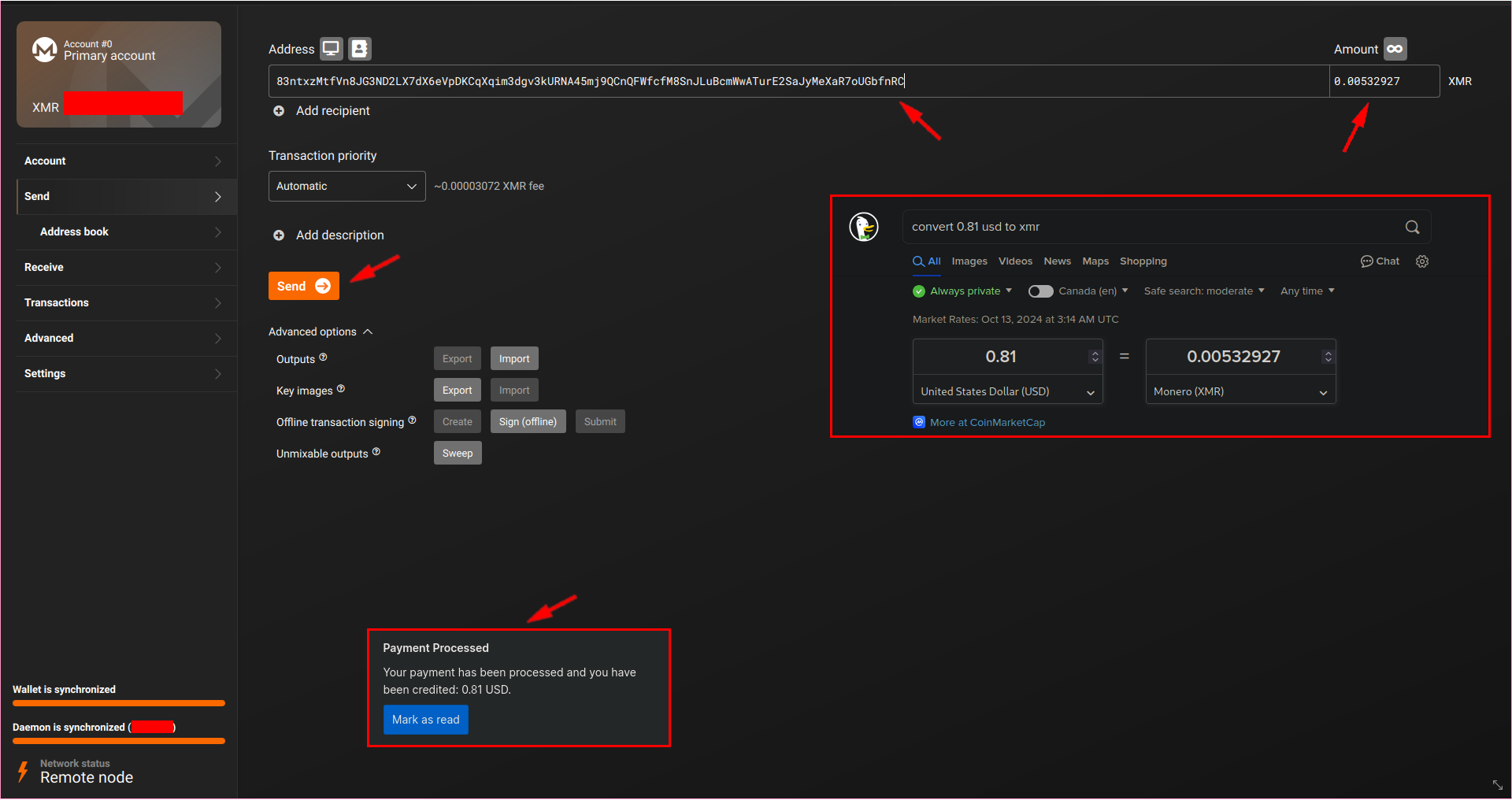Click the Wallet is synchronized progress bar
The image size is (1512, 800).
tap(119, 703)
